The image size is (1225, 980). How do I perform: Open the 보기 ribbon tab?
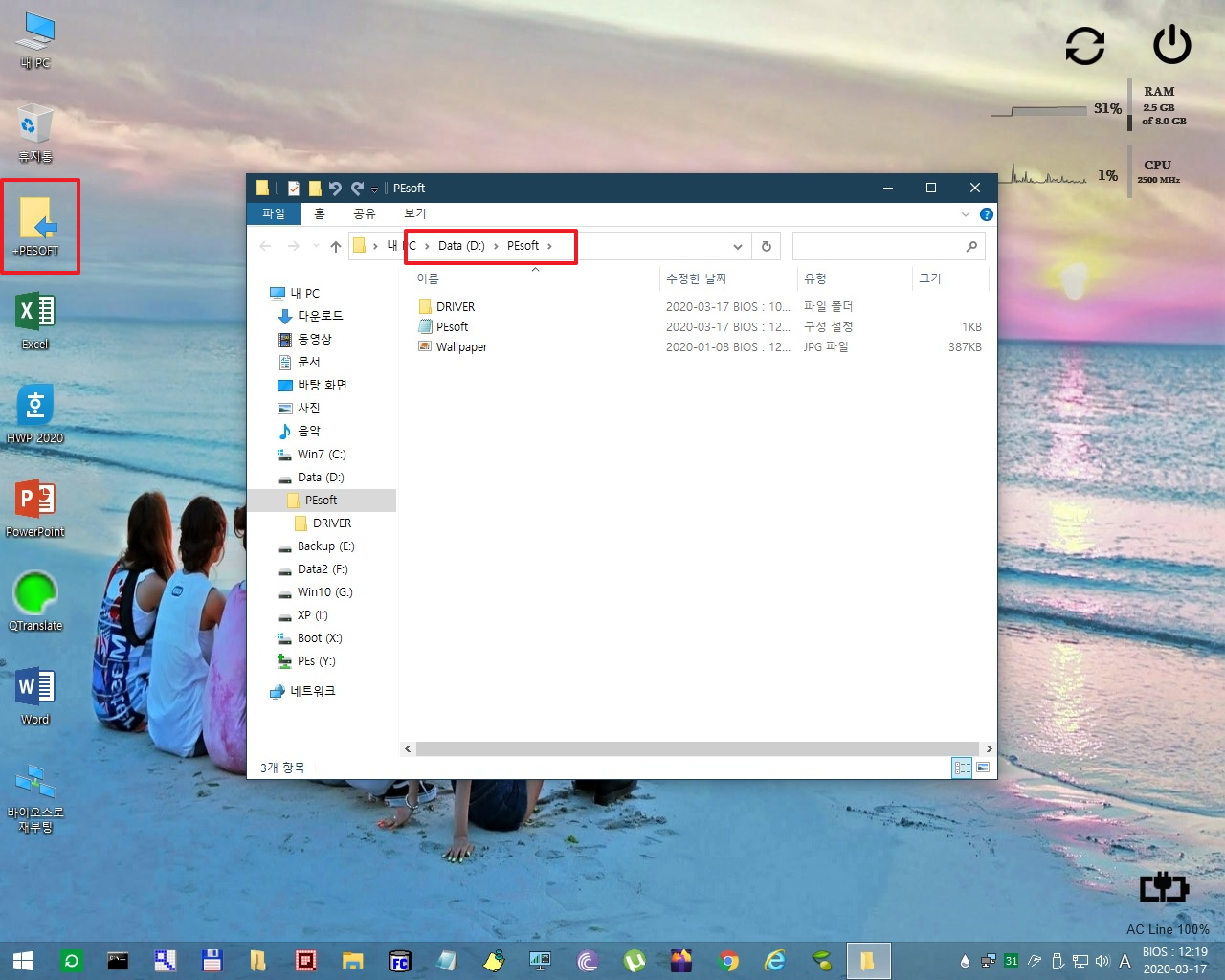click(x=415, y=213)
